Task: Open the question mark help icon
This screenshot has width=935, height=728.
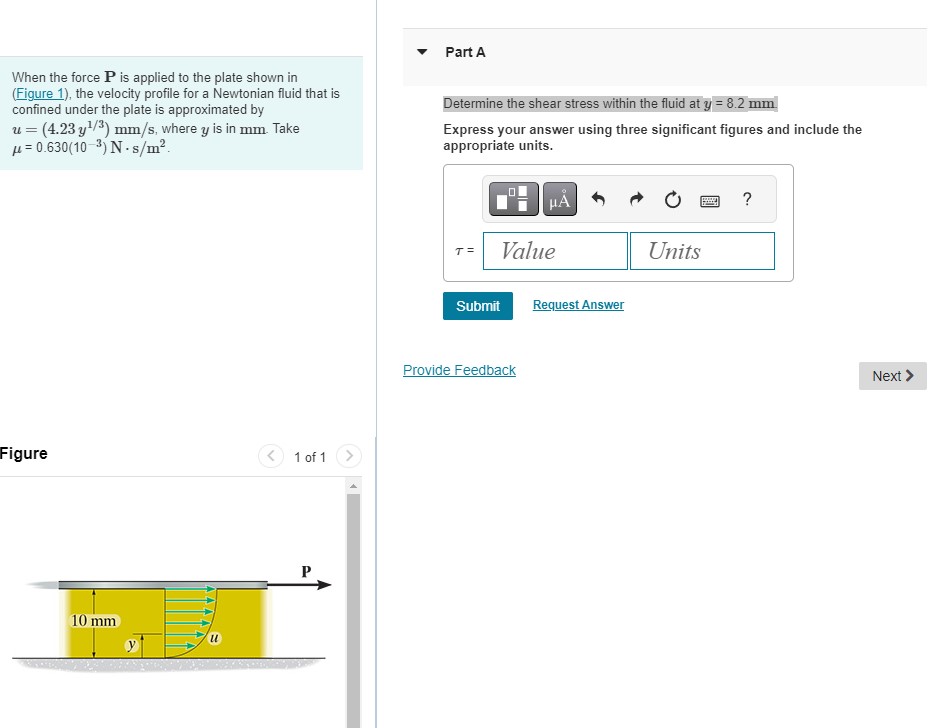Action: (x=745, y=199)
